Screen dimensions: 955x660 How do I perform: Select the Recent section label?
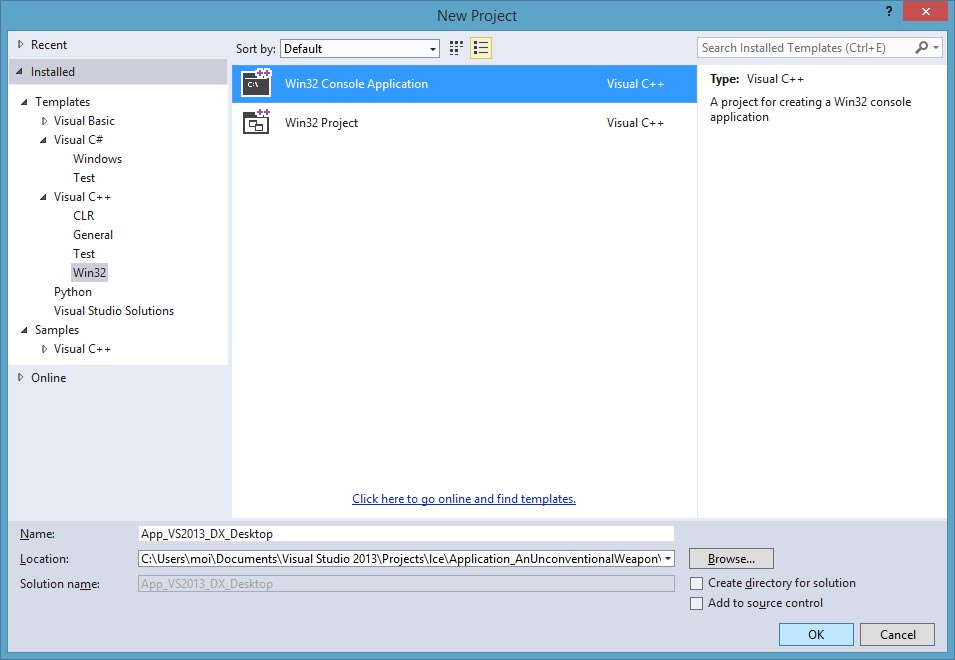pos(49,44)
